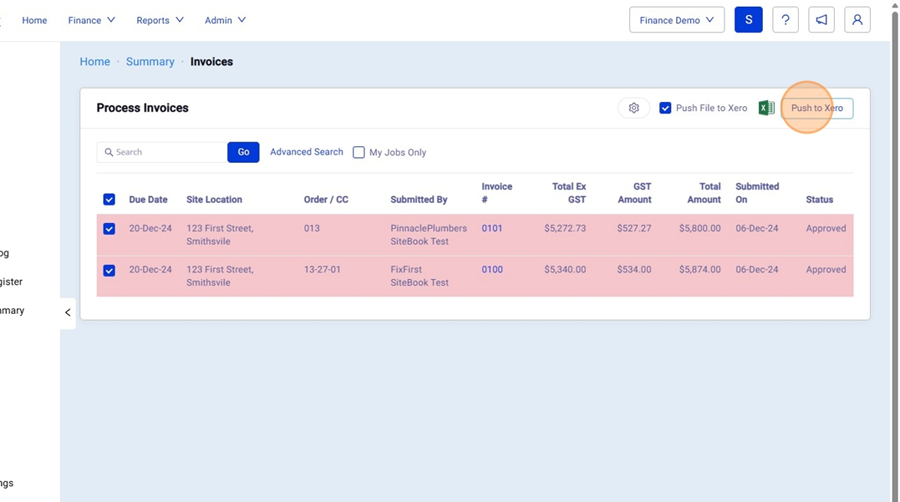Toggle the Push File to Xero checkbox
The image size is (900, 502).
tap(665, 108)
